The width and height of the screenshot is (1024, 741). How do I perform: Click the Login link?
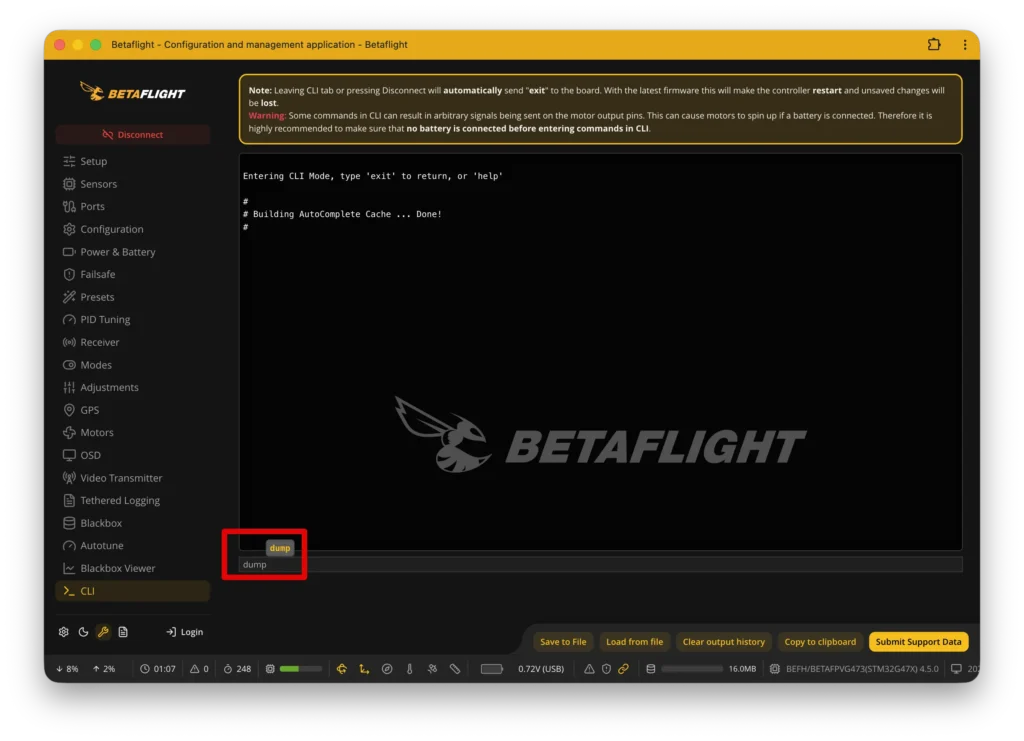(185, 632)
